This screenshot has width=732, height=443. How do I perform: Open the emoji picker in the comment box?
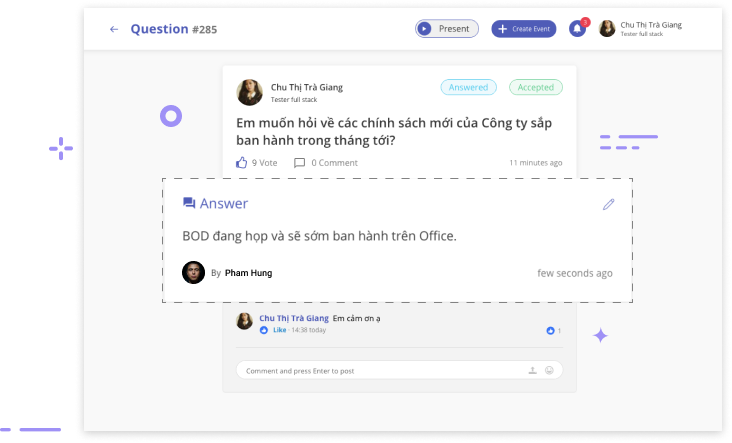pos(549,370)
